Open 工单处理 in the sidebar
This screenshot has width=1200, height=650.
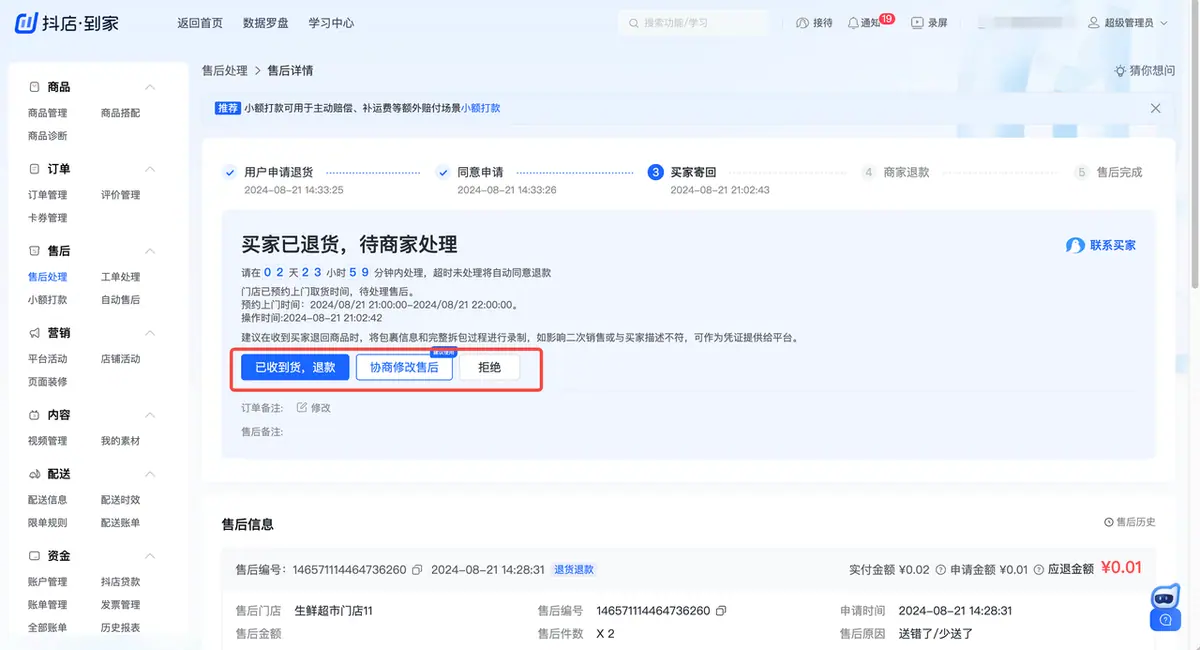(x=121, y=277)
